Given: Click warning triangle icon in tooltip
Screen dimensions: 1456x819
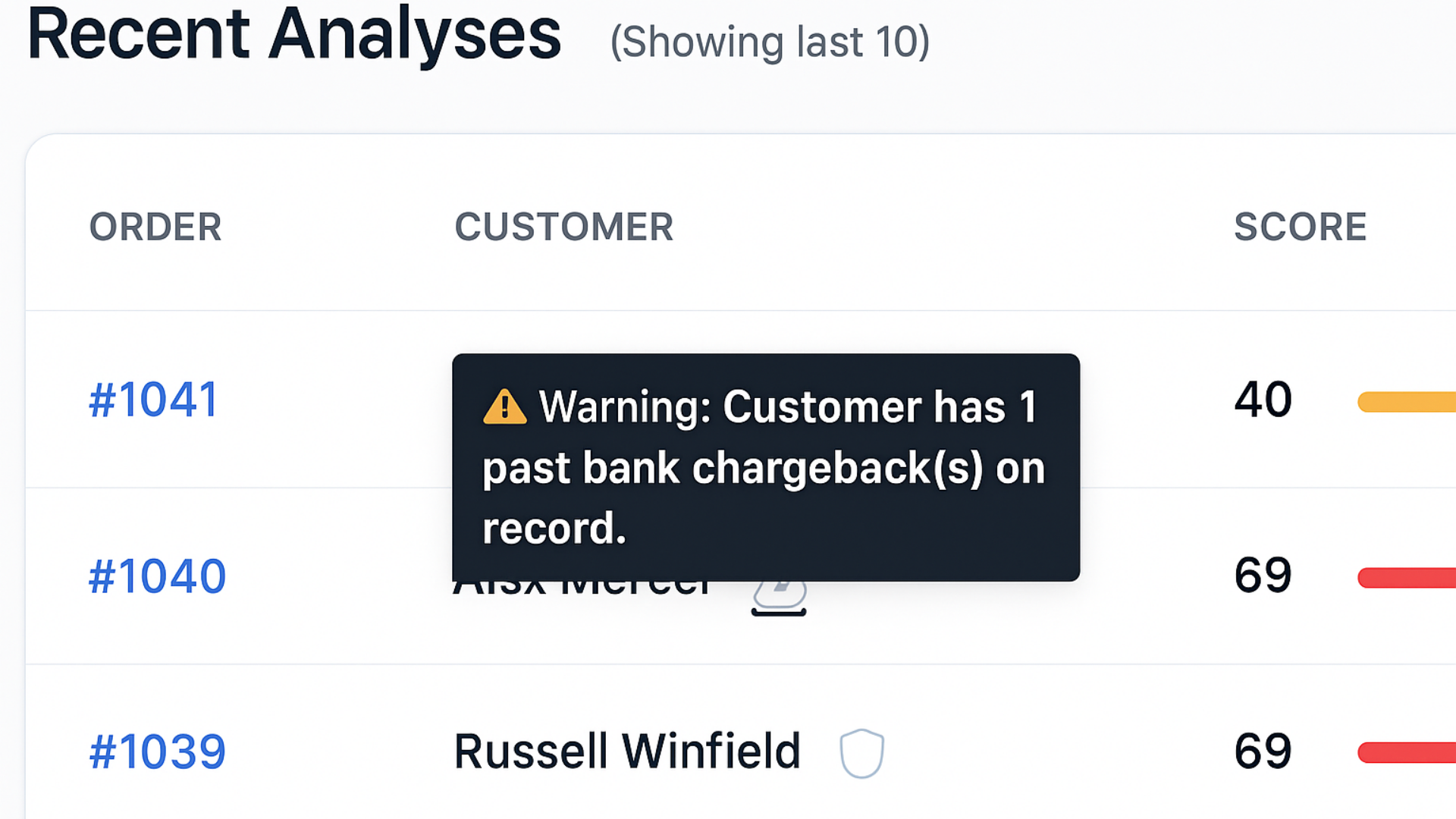Looking at the screenshot, I should point(504,407).
